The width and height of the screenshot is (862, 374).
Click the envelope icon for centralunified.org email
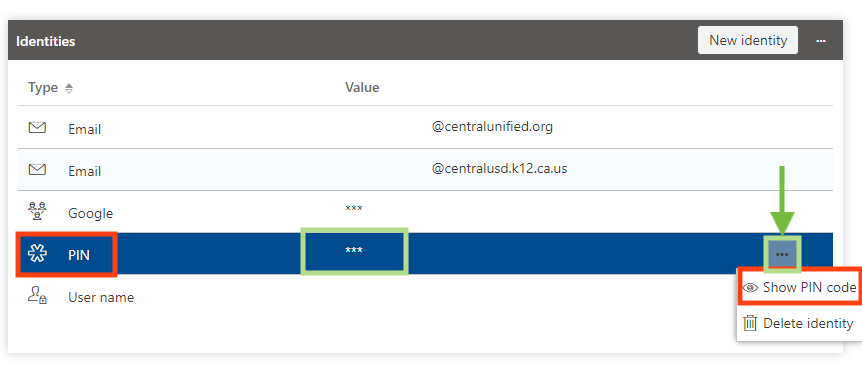(37, 128)
